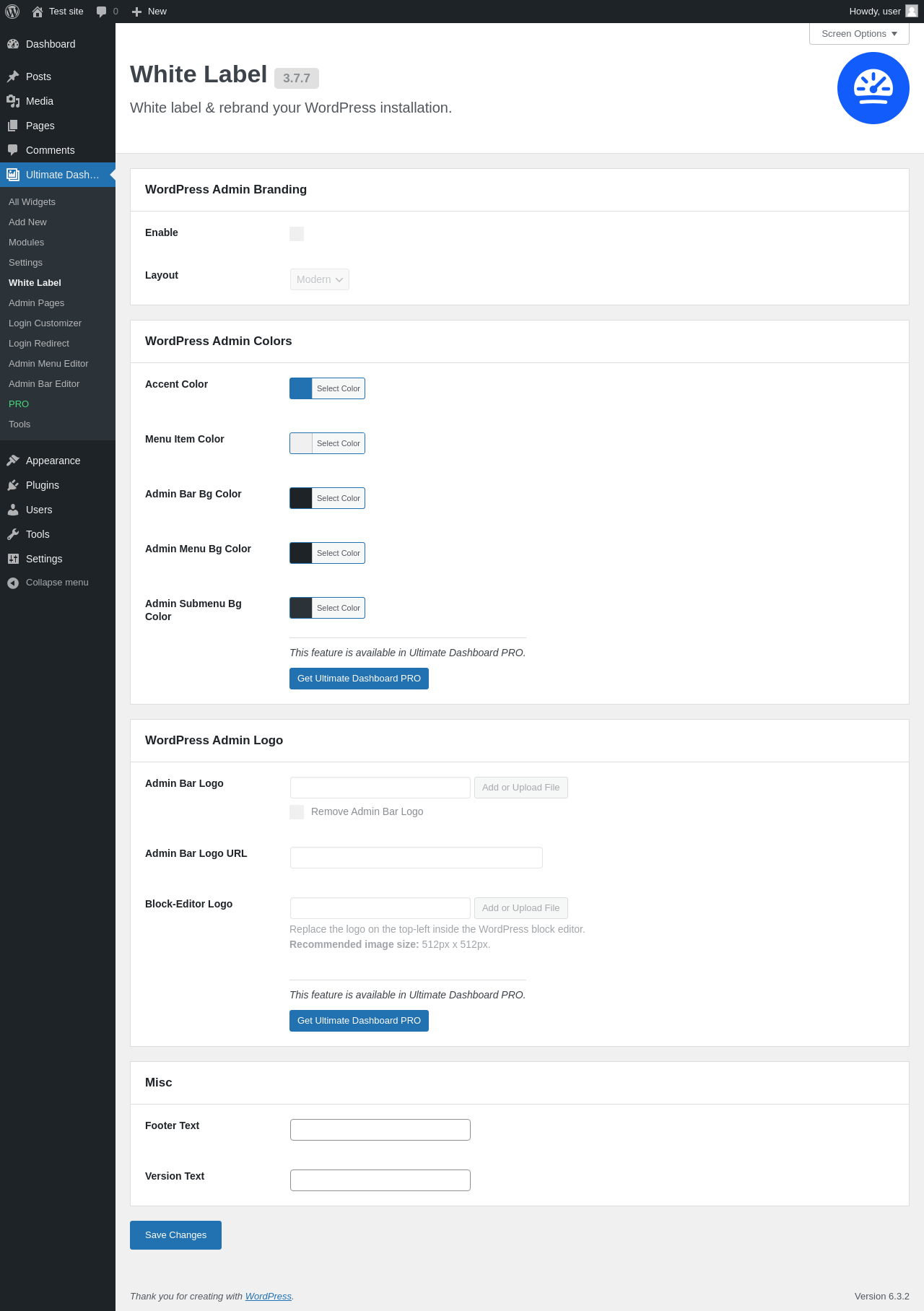This screenshot has height=1311, width=924.
Task: Follow the WordPress link in footer
Action: pos(269,1297)
